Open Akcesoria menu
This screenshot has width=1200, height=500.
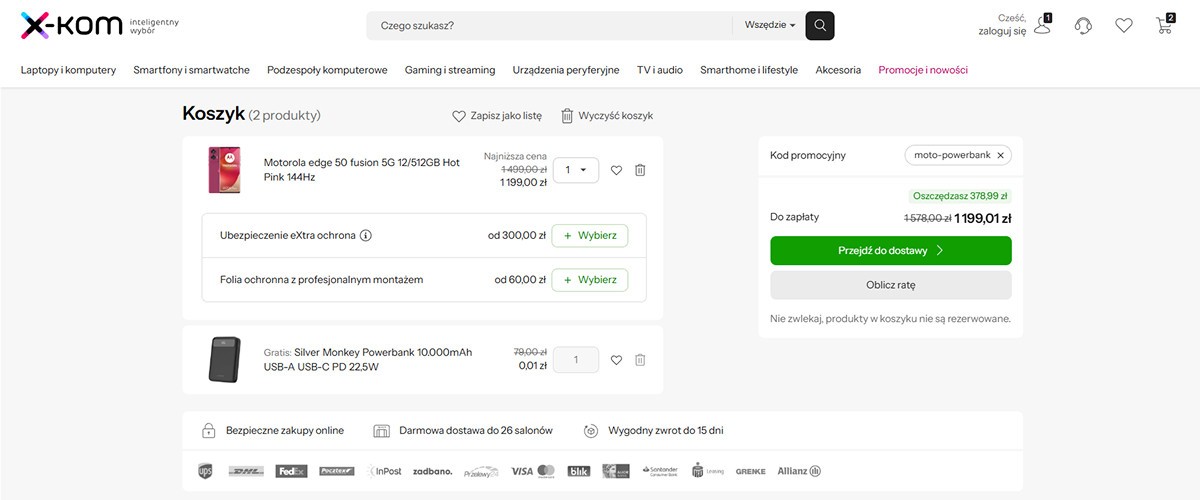[838, 70]
